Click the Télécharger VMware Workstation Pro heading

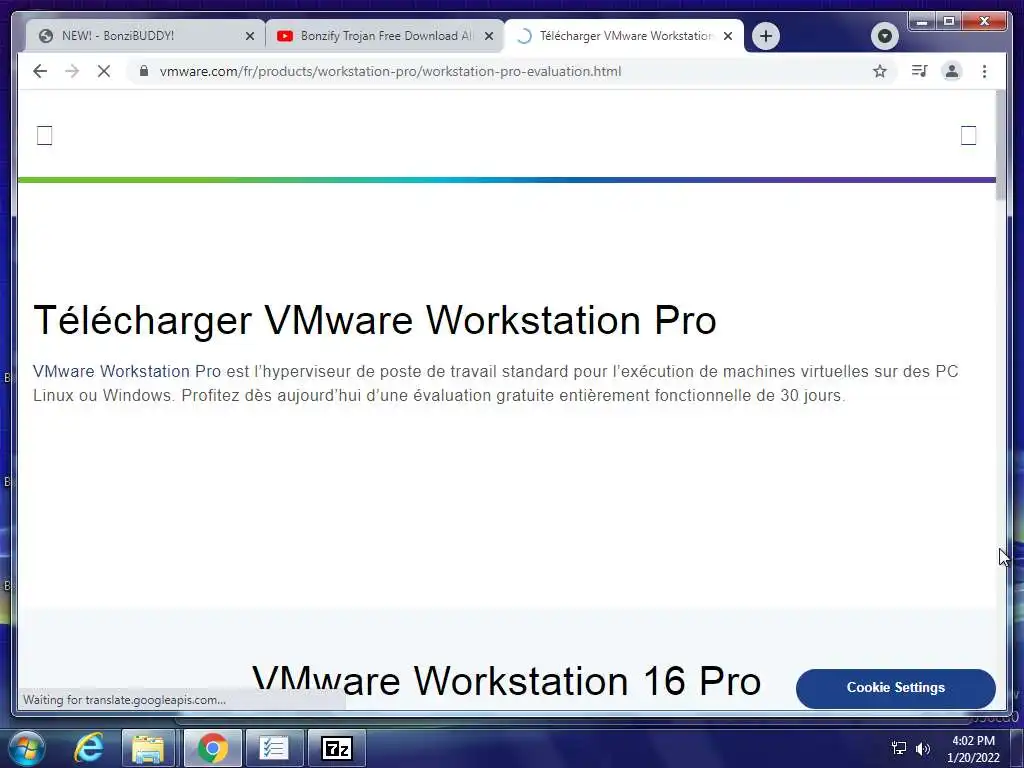[375, 320]
